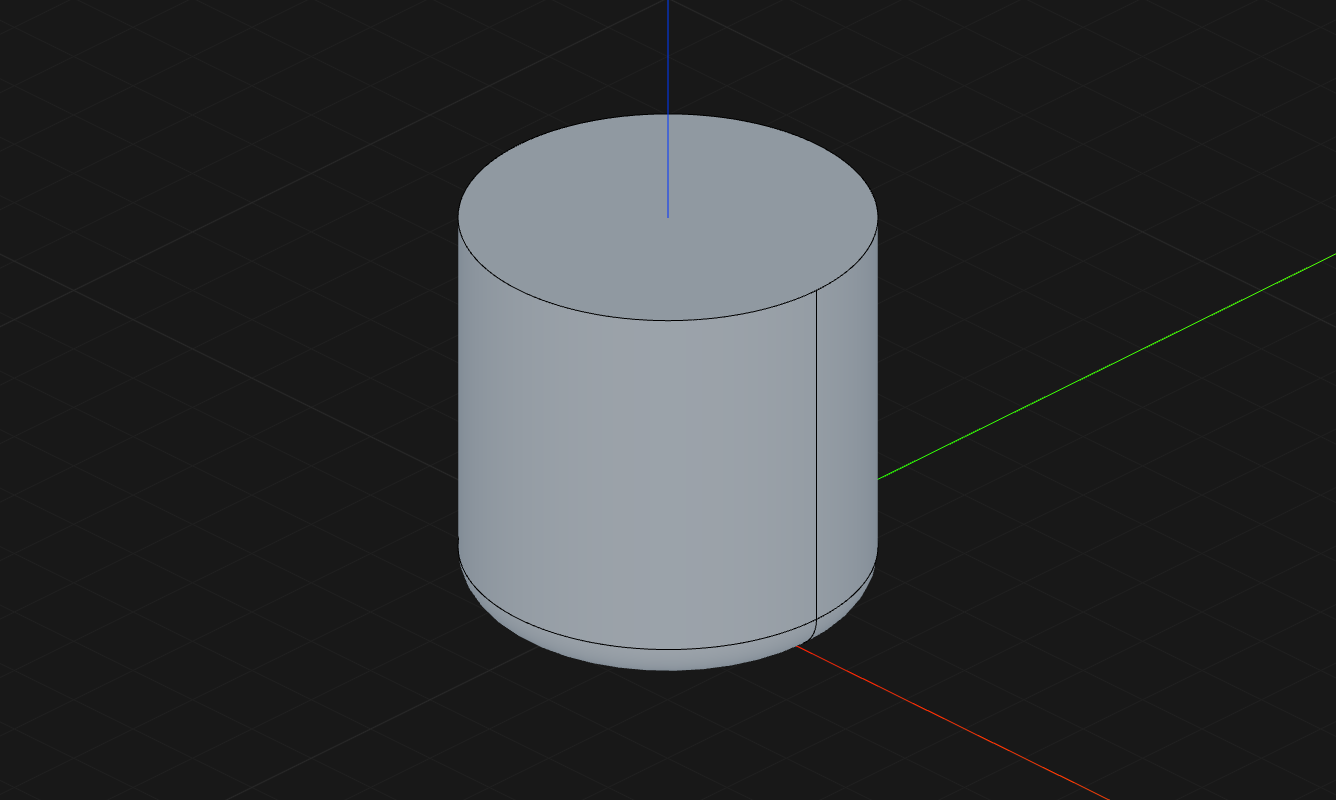The image size is (1336, 800).
Task: Click the green Y axis line
Action: coord(1100,368)
